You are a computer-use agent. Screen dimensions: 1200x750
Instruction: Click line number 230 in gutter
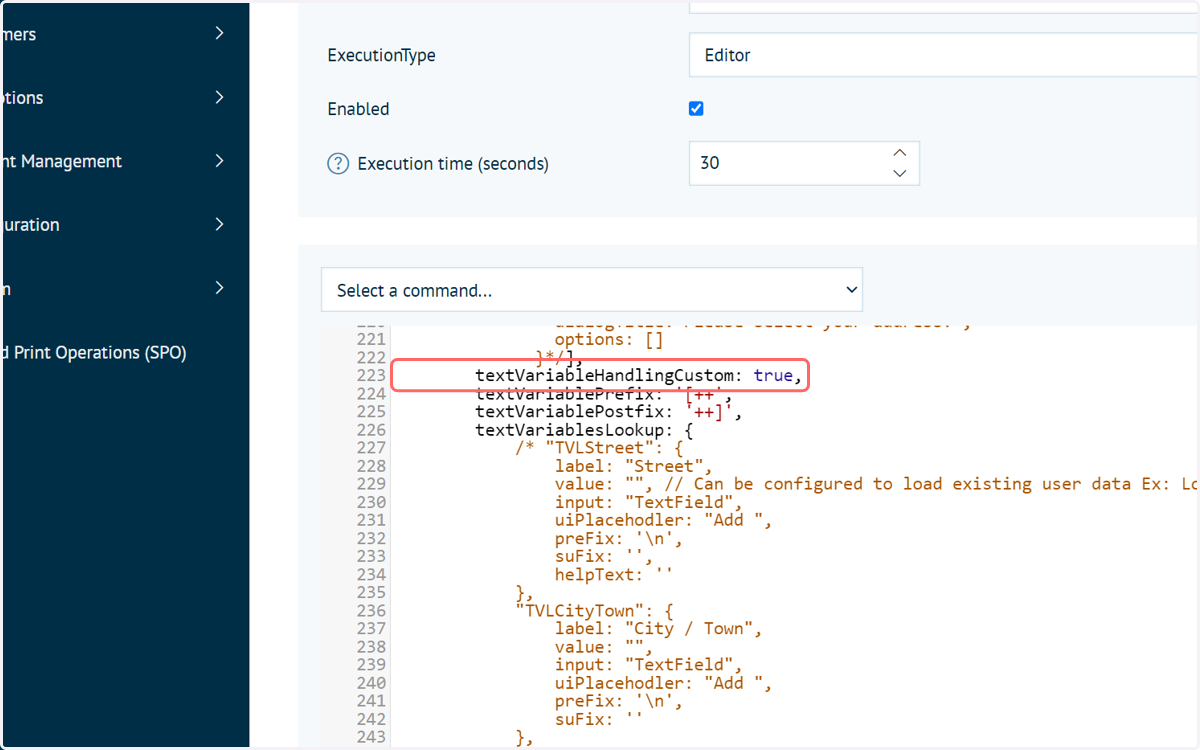(x=371, y=502)
